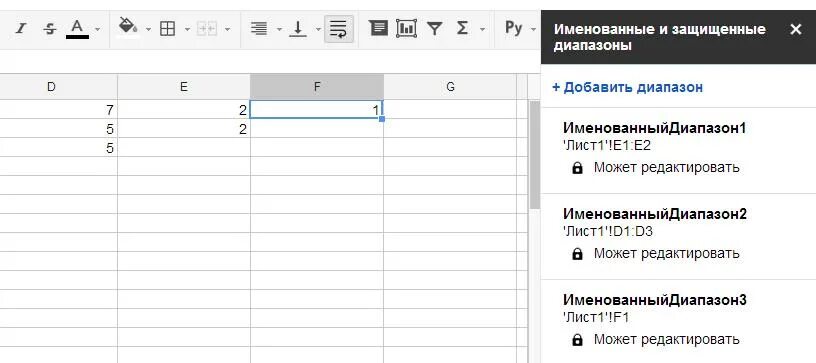Expand the fill color dropdown arrow

(x=148, y=29)
